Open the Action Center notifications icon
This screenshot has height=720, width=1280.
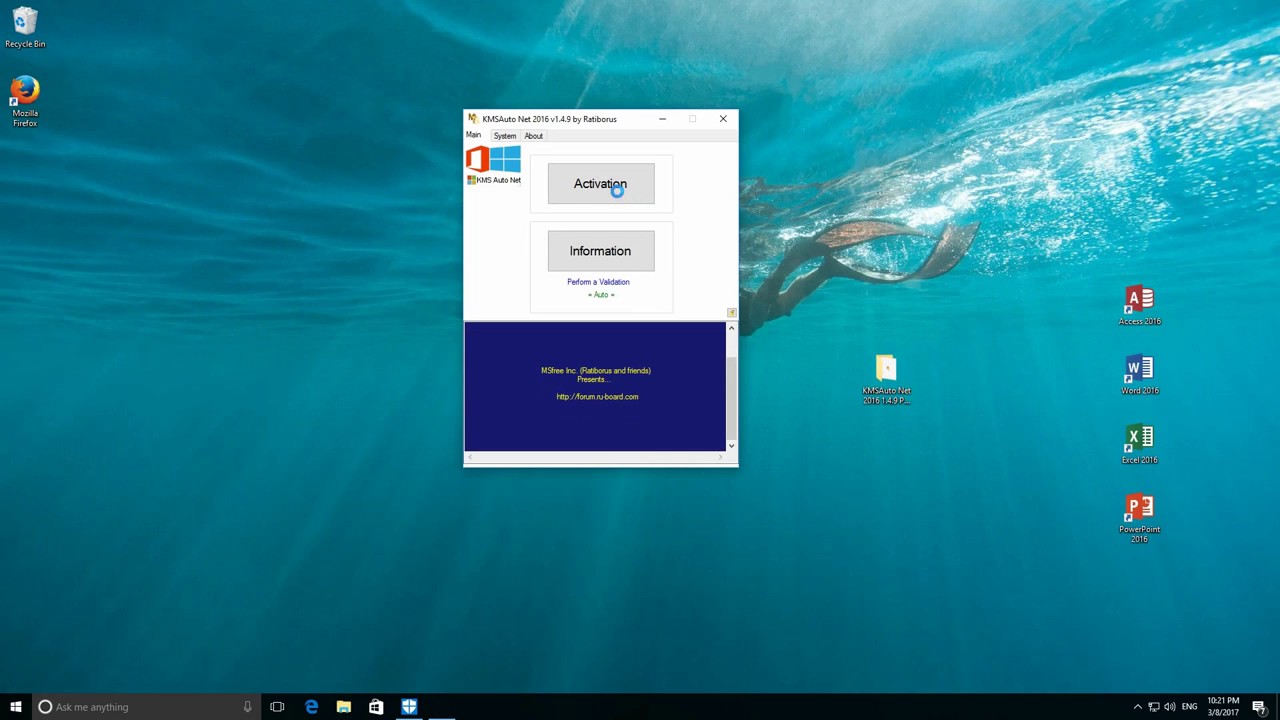pyautogui.click(x=1259, y=707)
